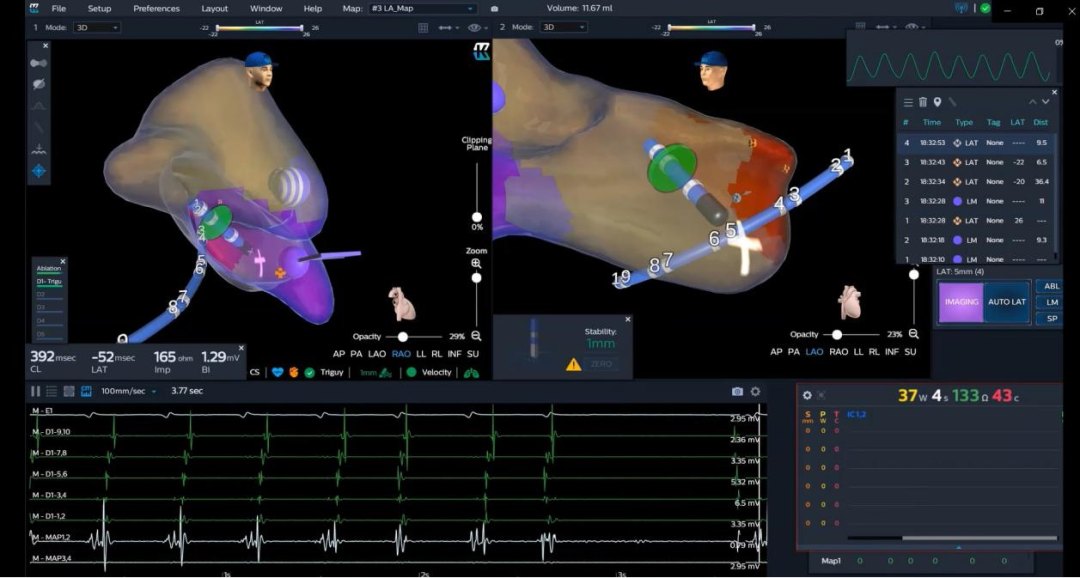Image resolution: width=1080 pixels, height=578 pixels.
Task: Adjust the opacity slider in left view
Action: (403, 337)
